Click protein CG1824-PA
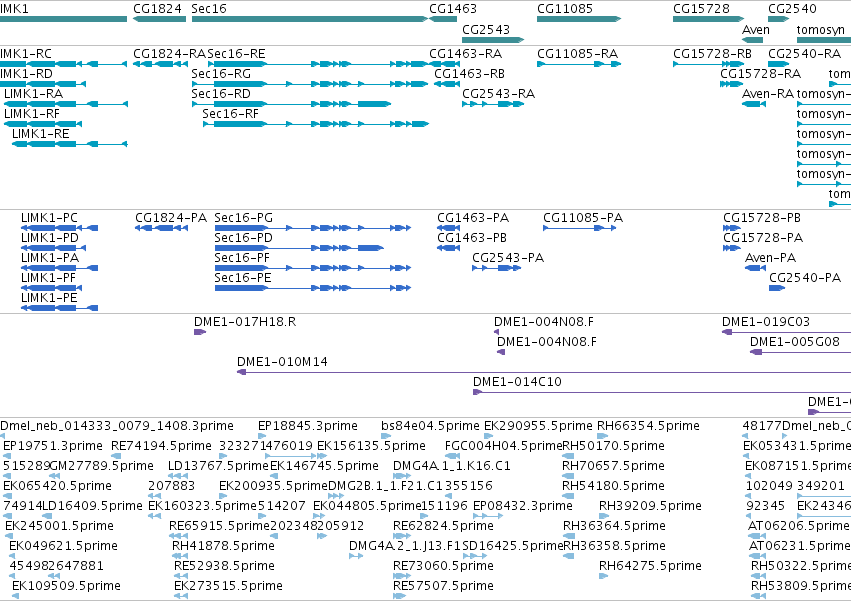Viewport: 851px width, 601px height. tap(172, 218)
